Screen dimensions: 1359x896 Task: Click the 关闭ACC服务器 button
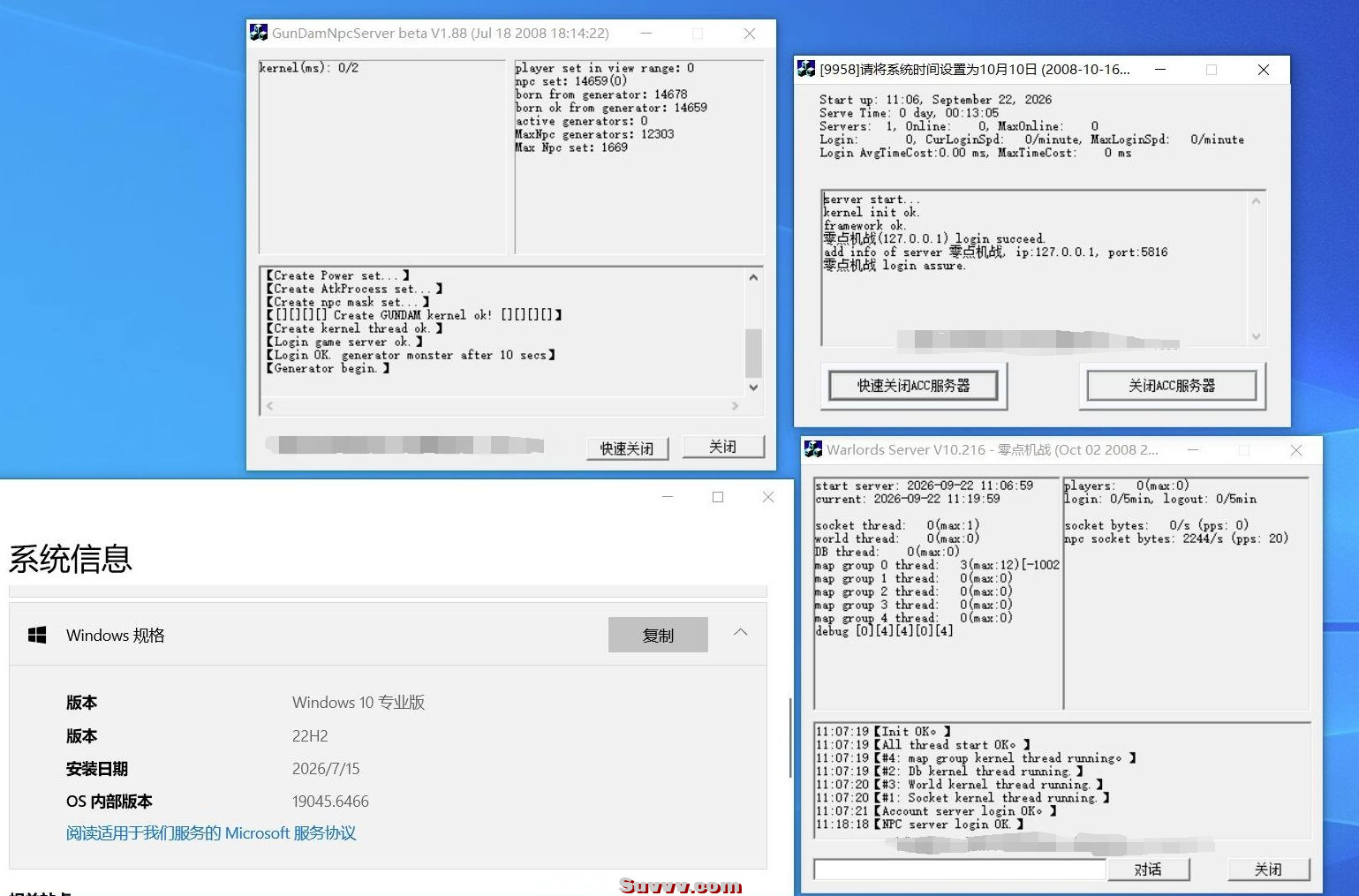pos(1172,386)
